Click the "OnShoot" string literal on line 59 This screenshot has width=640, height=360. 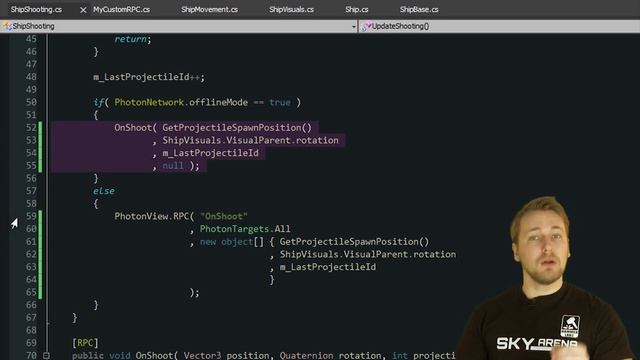click(x=224, y=216)
